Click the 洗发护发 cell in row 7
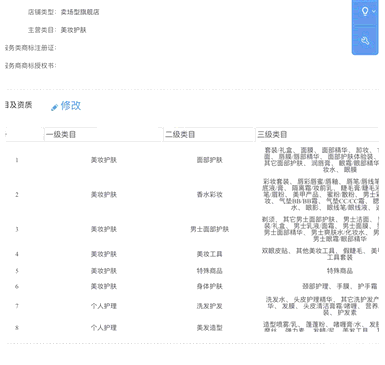Screen dimensions: 385x365 [x=209, y=306]
